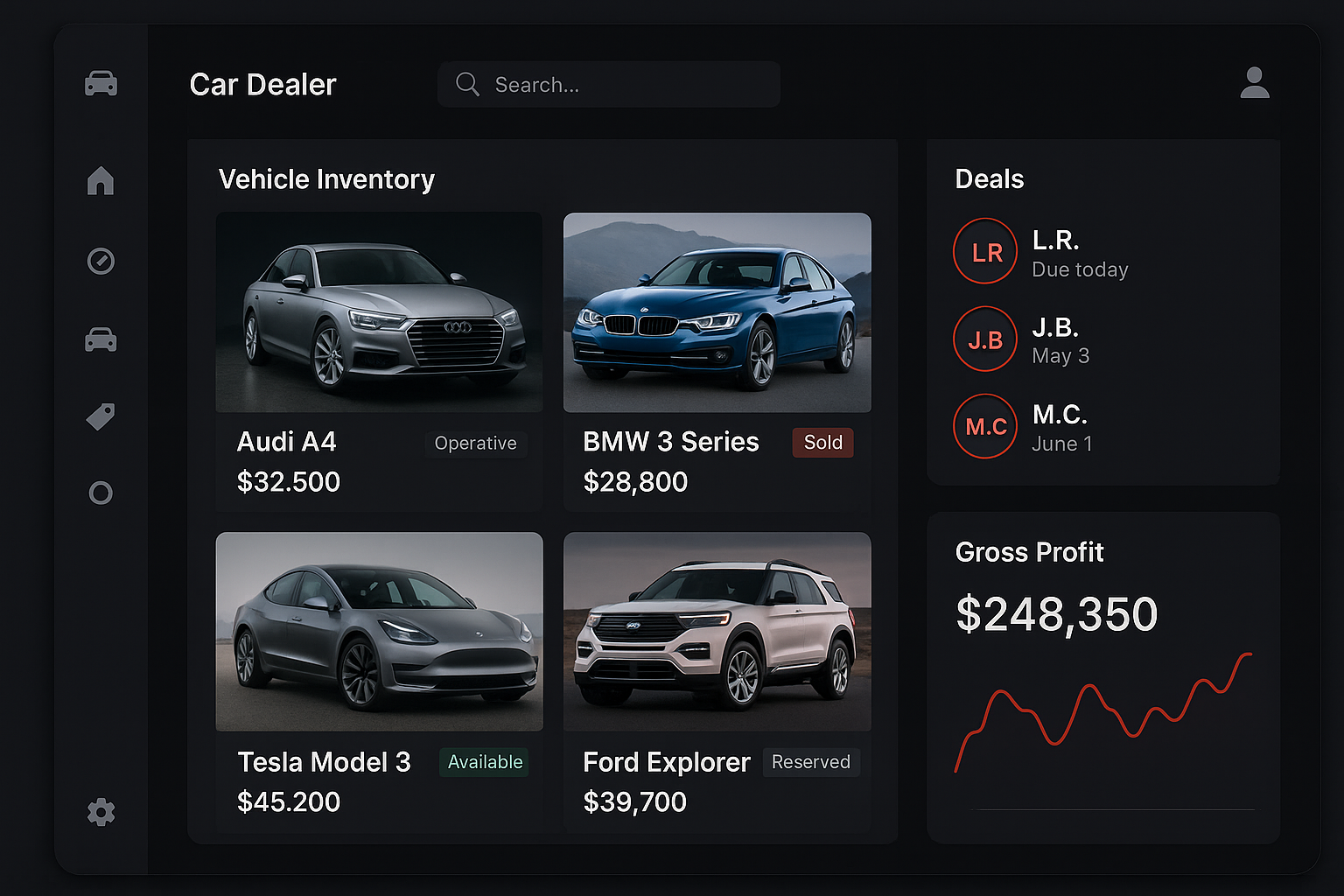
Task: Click the J.B deal avatar
Action: tap(985, 339)
